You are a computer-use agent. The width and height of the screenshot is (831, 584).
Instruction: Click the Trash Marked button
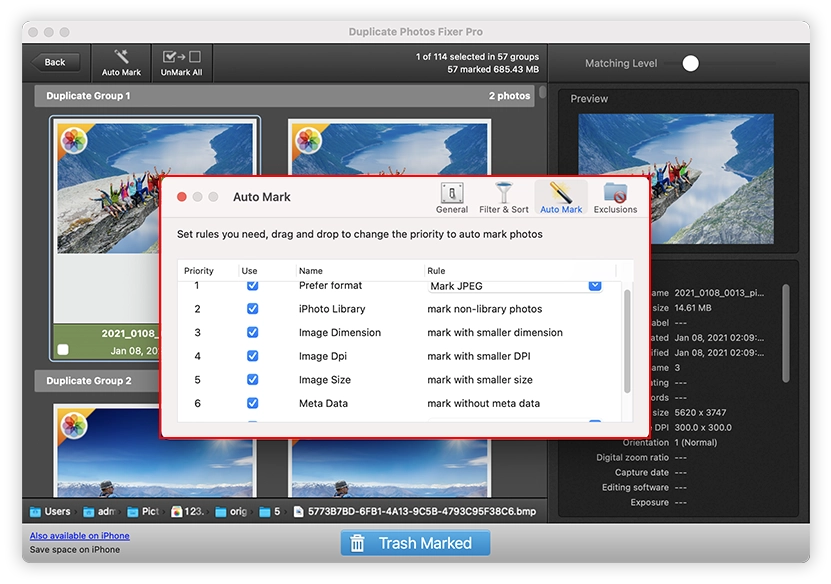[x=415, y=543]
